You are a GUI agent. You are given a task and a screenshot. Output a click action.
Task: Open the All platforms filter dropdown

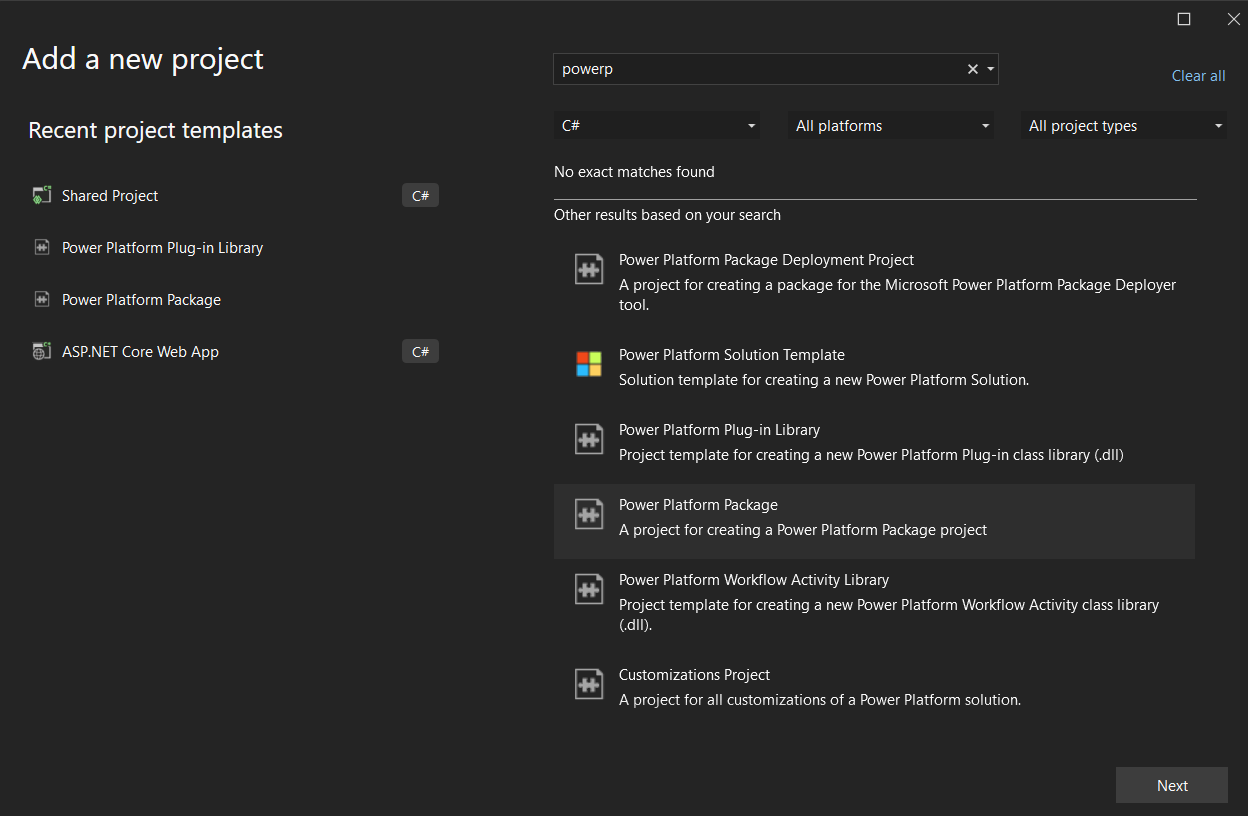(891, 126)
